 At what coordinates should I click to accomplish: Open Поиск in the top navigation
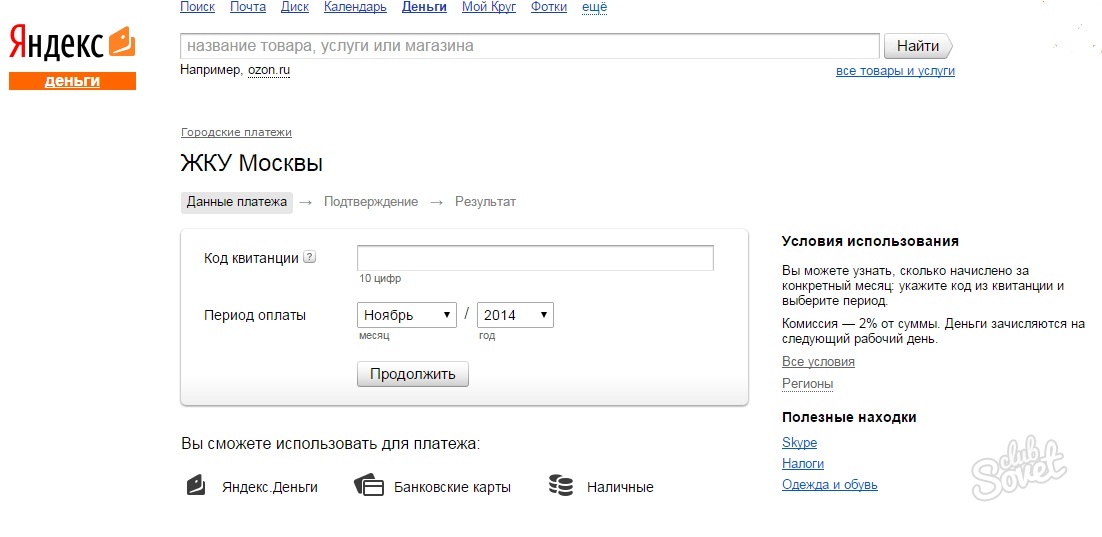point(197,7)
